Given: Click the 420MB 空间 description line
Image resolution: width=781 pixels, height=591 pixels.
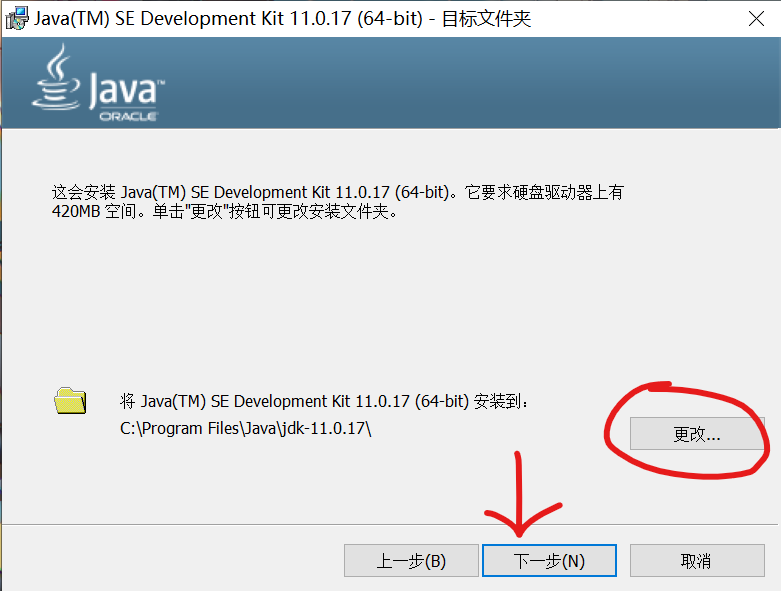Looking at the screenshot, I should click(224, 212).
